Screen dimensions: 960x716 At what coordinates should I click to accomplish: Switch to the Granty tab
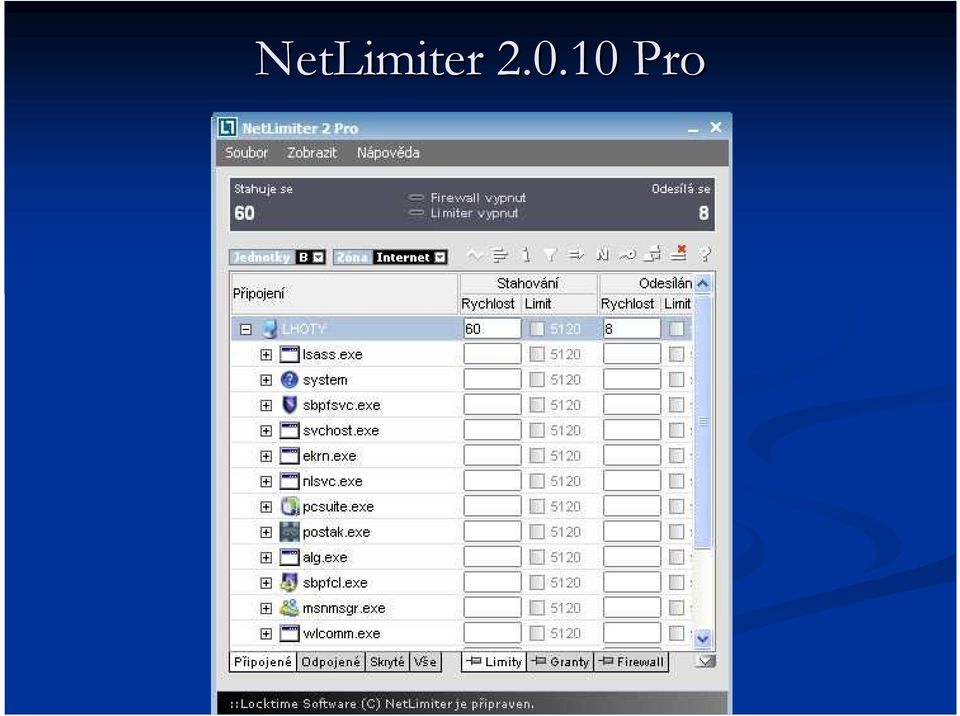(560, 661)
